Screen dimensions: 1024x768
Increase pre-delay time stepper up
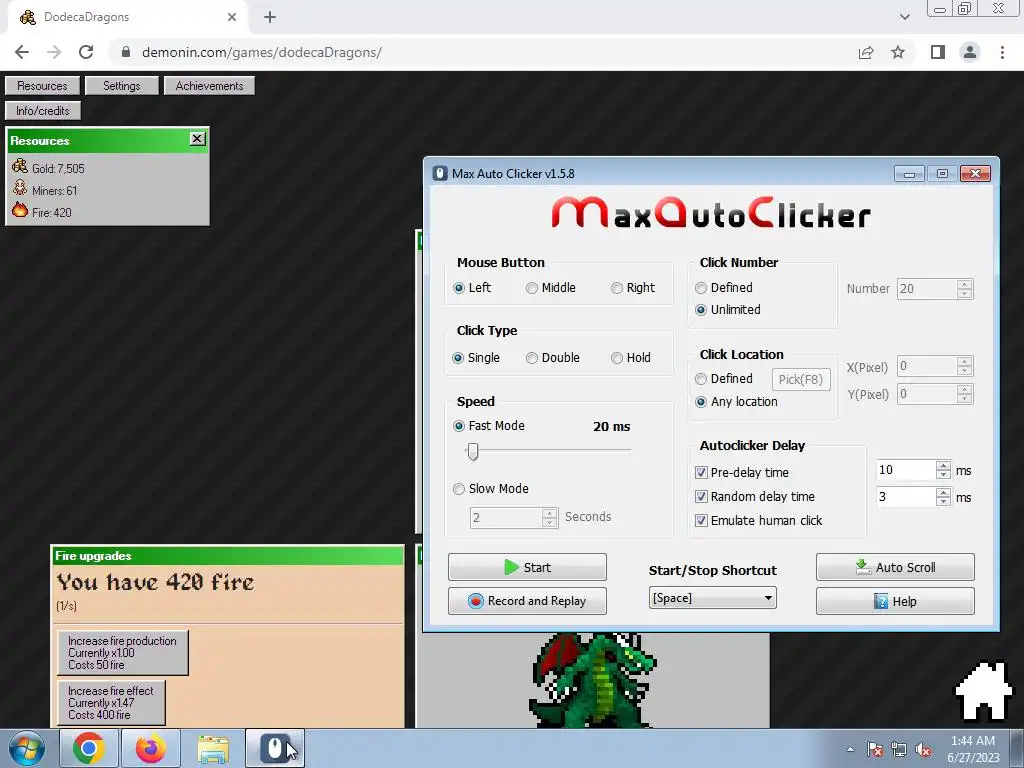coord(943,465)
